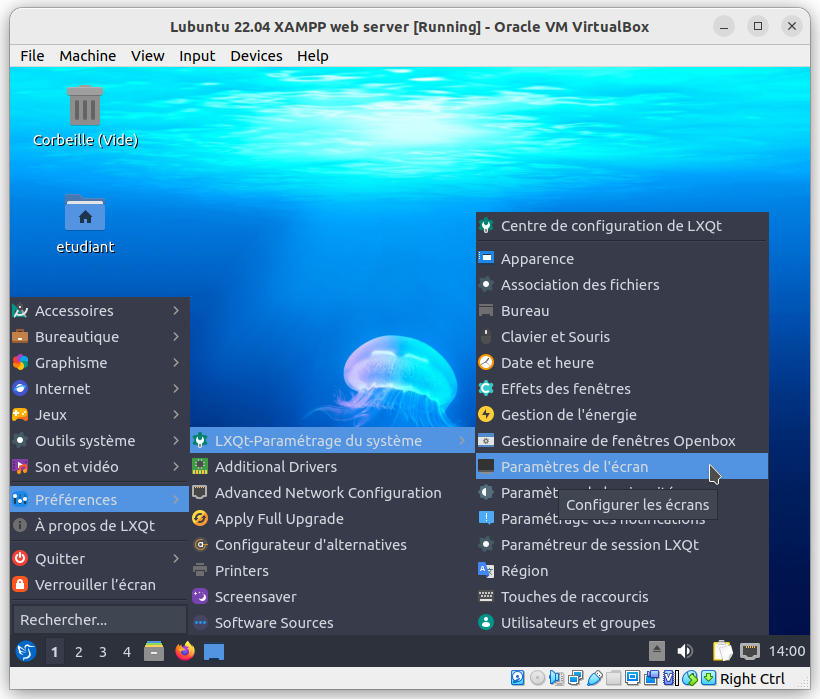Open Centre de configuration de LXQt
The width and height of the screenshot is (820, 699).
coord(610,226)
